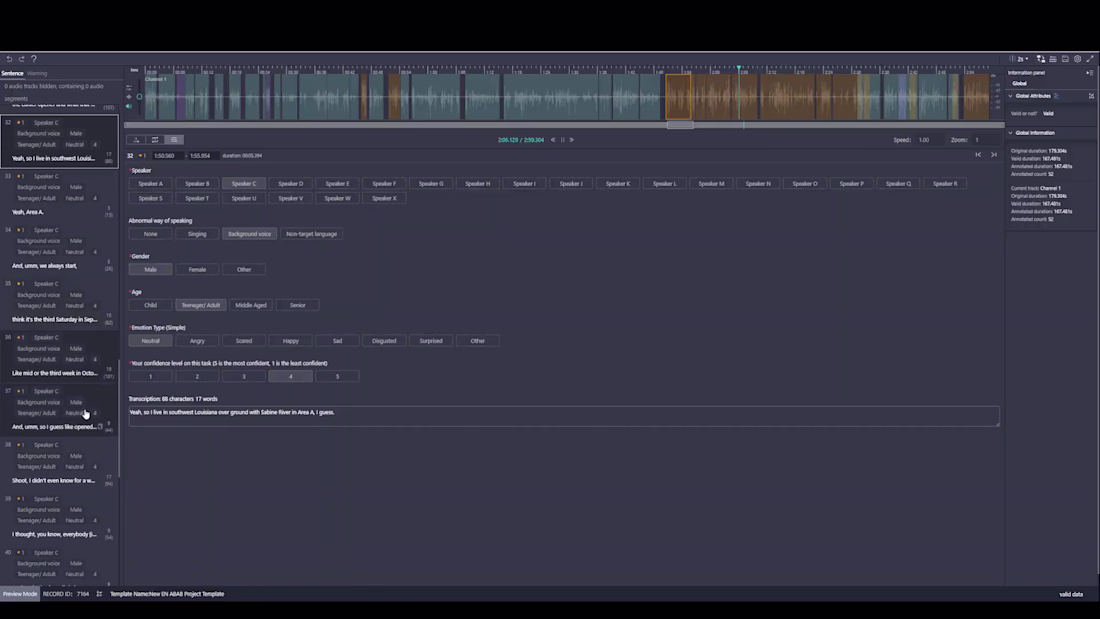Set Age to Senior

tap(297, 305)
